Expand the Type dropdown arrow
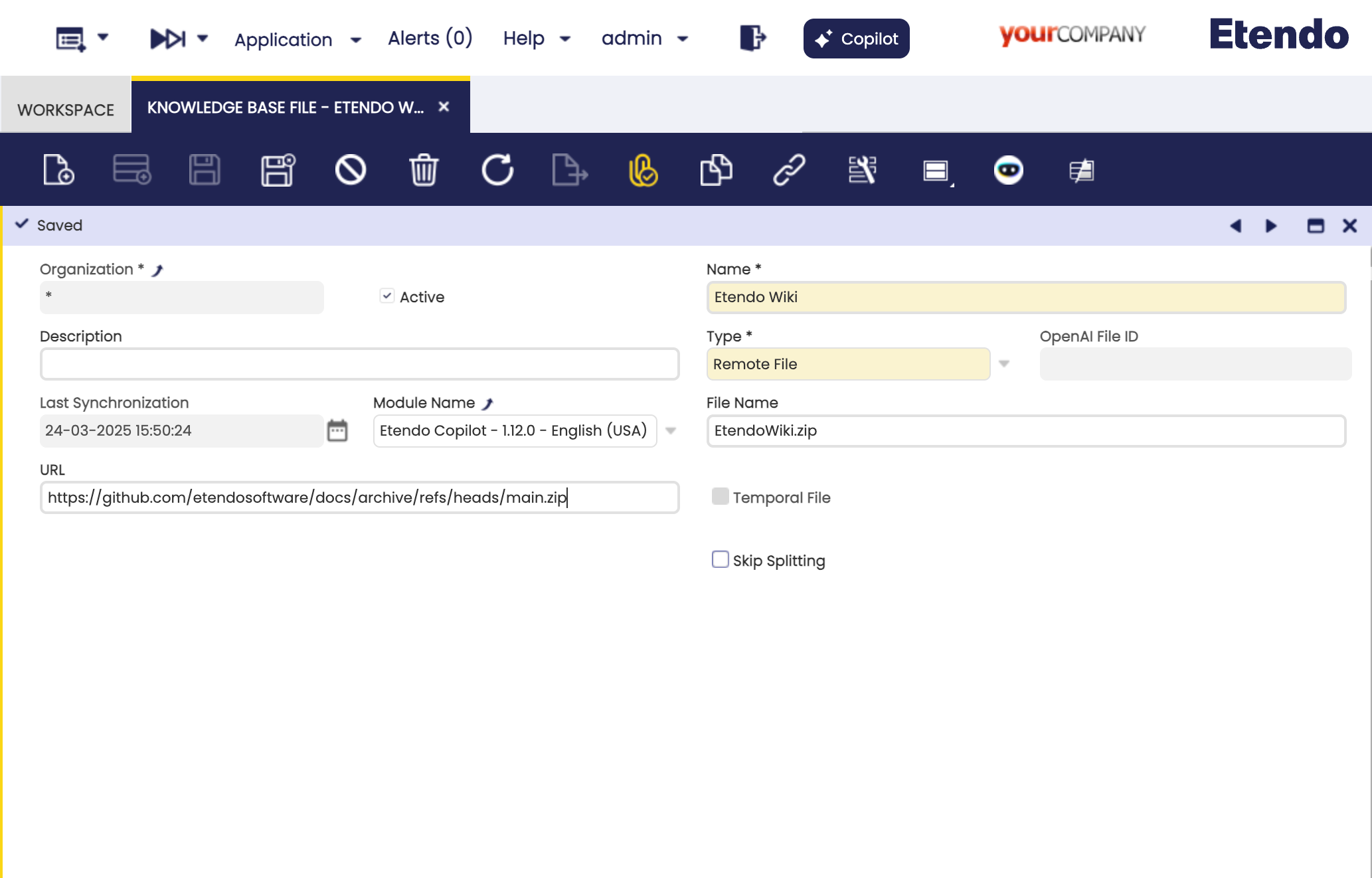 point(1004,364)
